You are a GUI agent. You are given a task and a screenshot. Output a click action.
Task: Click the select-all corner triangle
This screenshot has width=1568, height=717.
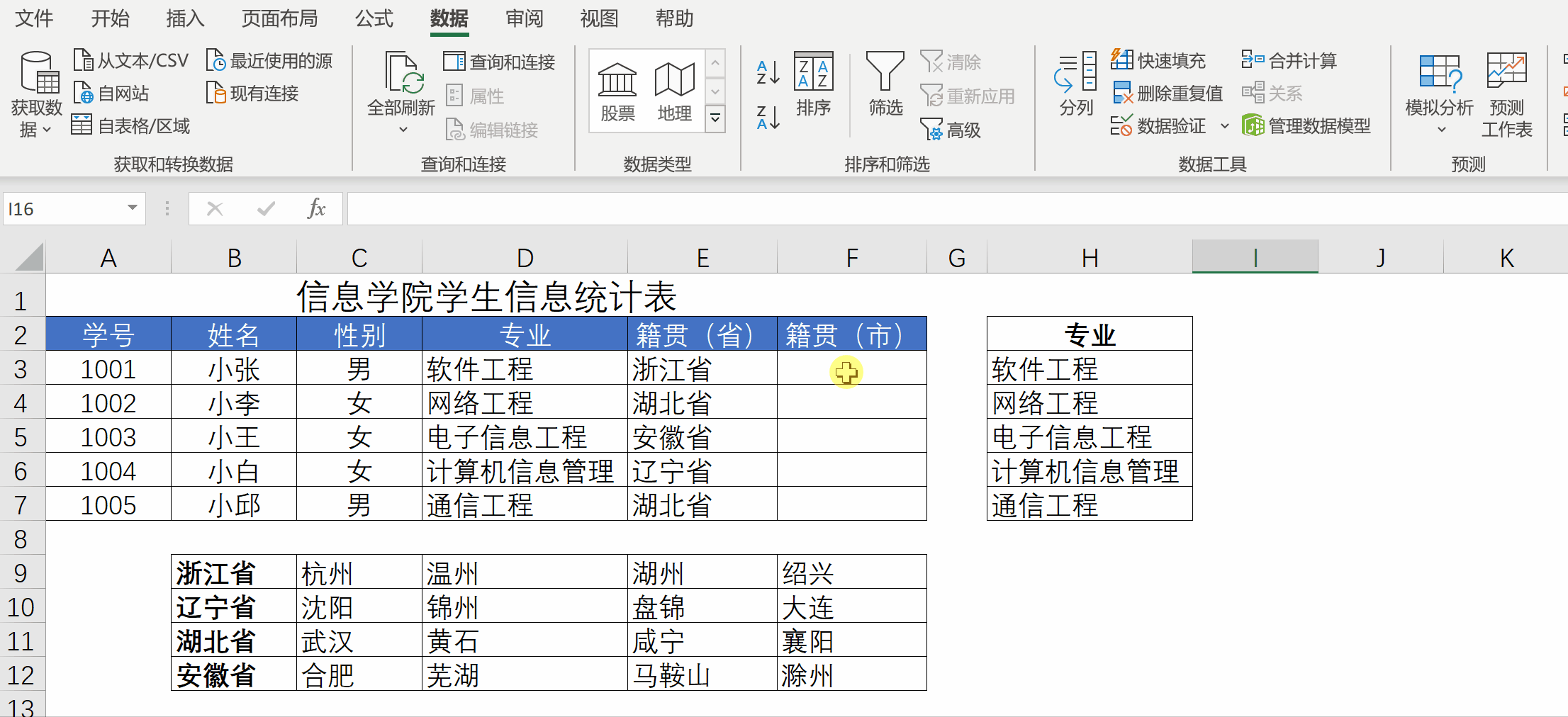pyautogui.click(x=29, y=257)
